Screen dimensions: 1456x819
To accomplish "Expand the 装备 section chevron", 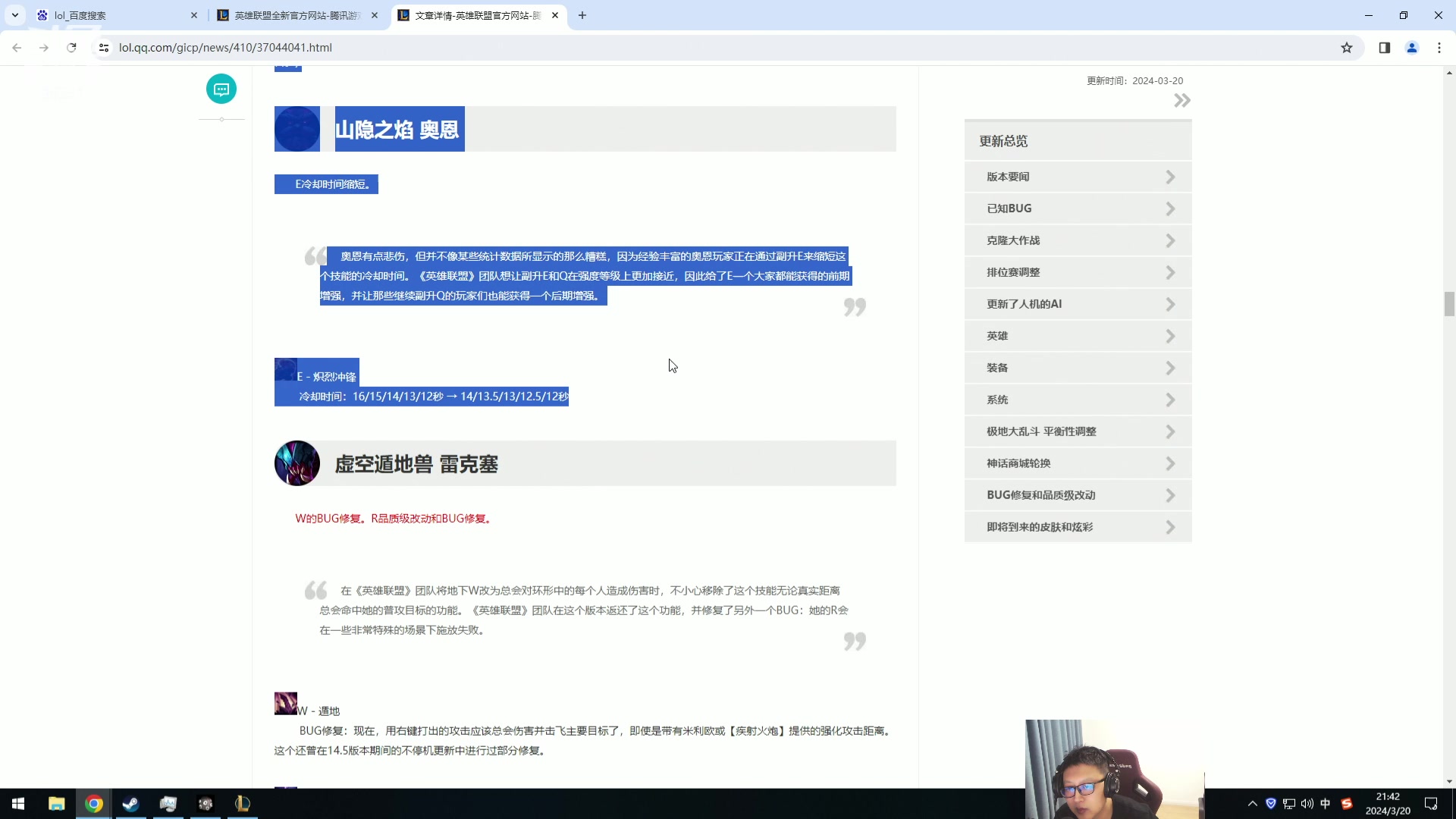I will tap(1170, 368).
